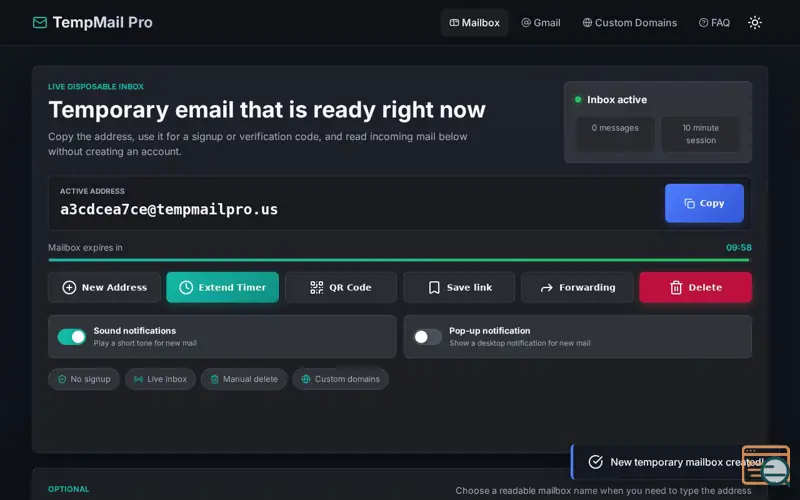Switch to the Gmail nav tab
Viewport: 800px width, 500px height.
point(540,22)
